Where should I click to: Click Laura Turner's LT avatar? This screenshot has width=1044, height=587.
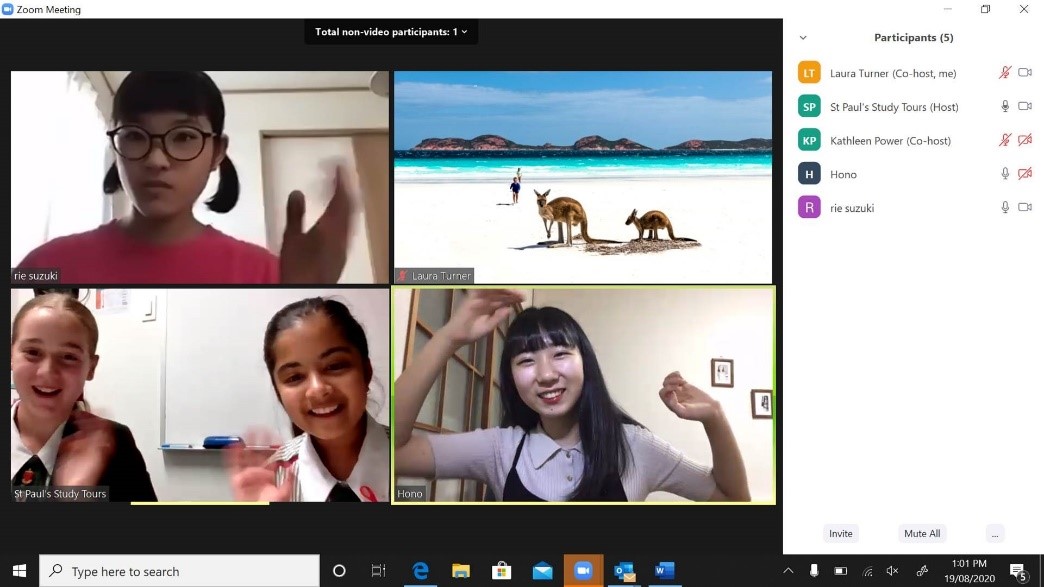click(809, 73)
